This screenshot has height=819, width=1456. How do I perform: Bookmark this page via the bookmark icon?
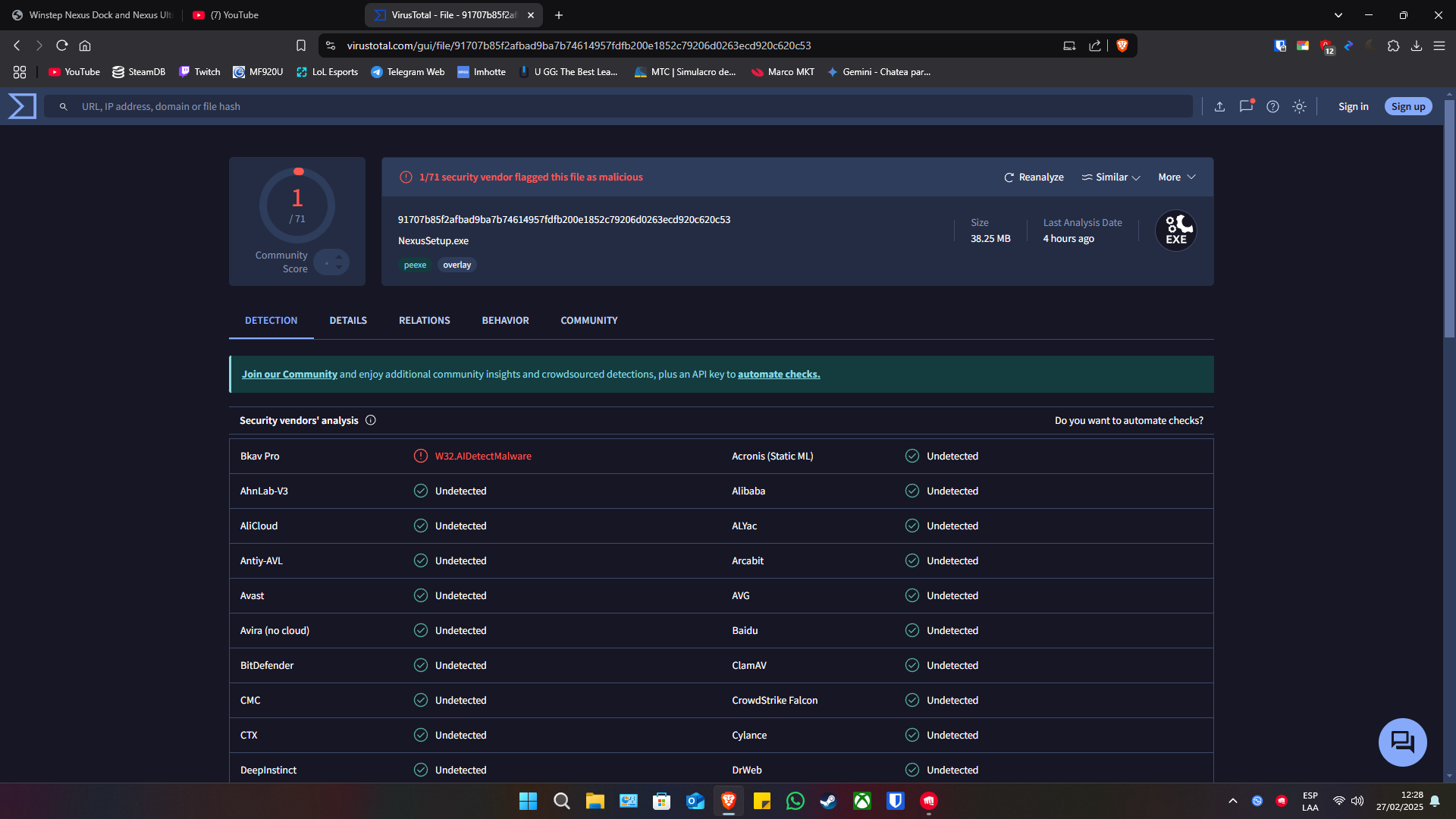pyautogui.click(x=301, y=45)
